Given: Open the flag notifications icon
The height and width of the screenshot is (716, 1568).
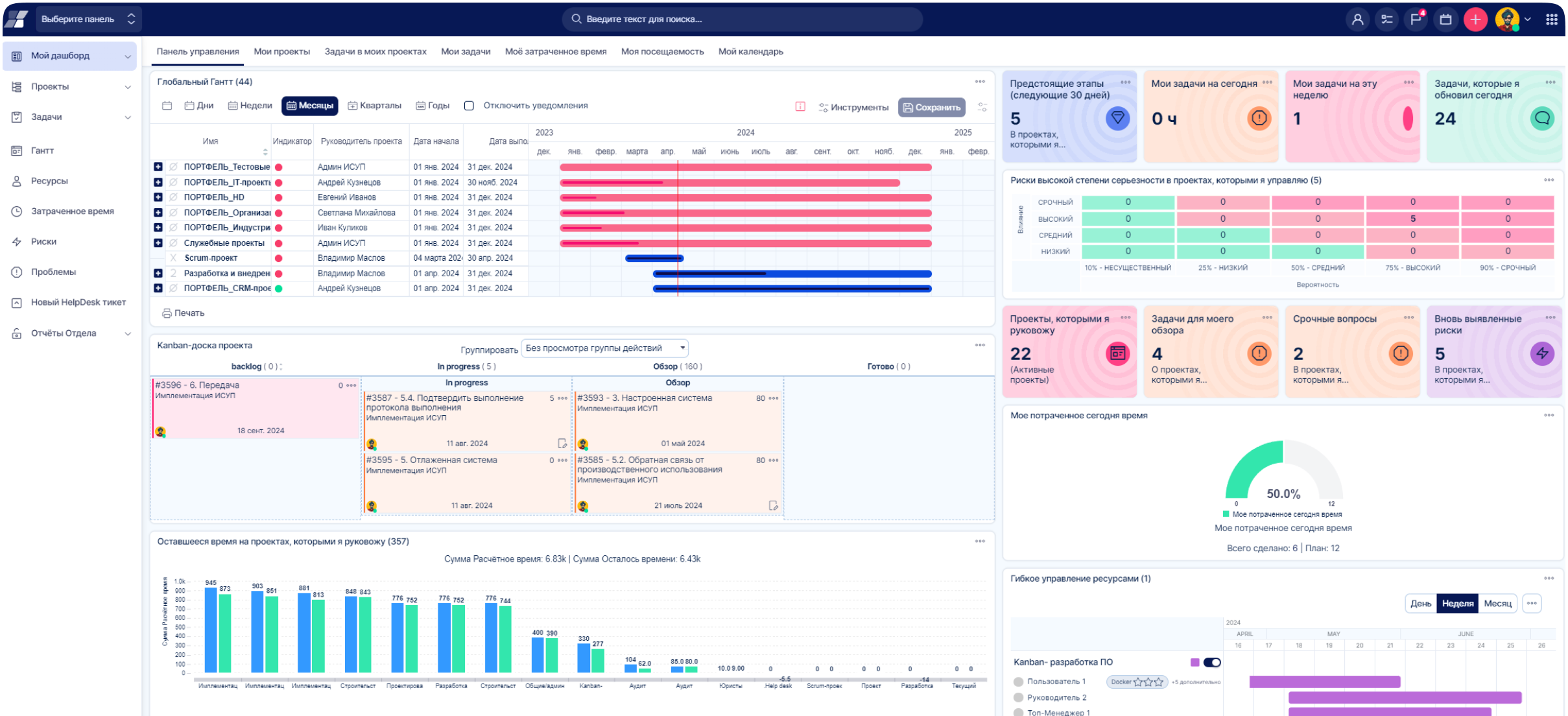Looking at the screenshot, I should coord(1416,19).
